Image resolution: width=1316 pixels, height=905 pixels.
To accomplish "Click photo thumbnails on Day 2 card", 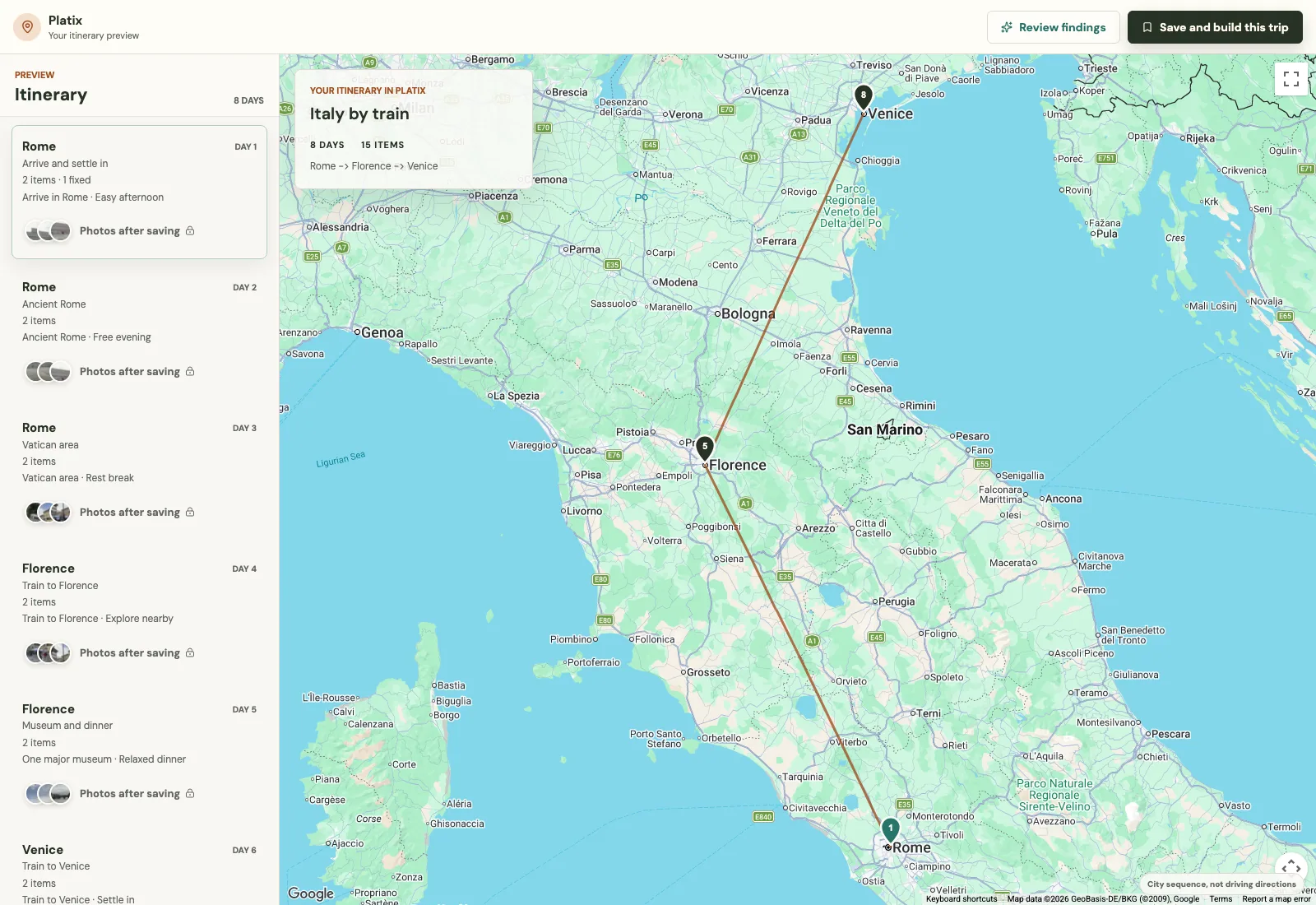I will click(48, 372).
